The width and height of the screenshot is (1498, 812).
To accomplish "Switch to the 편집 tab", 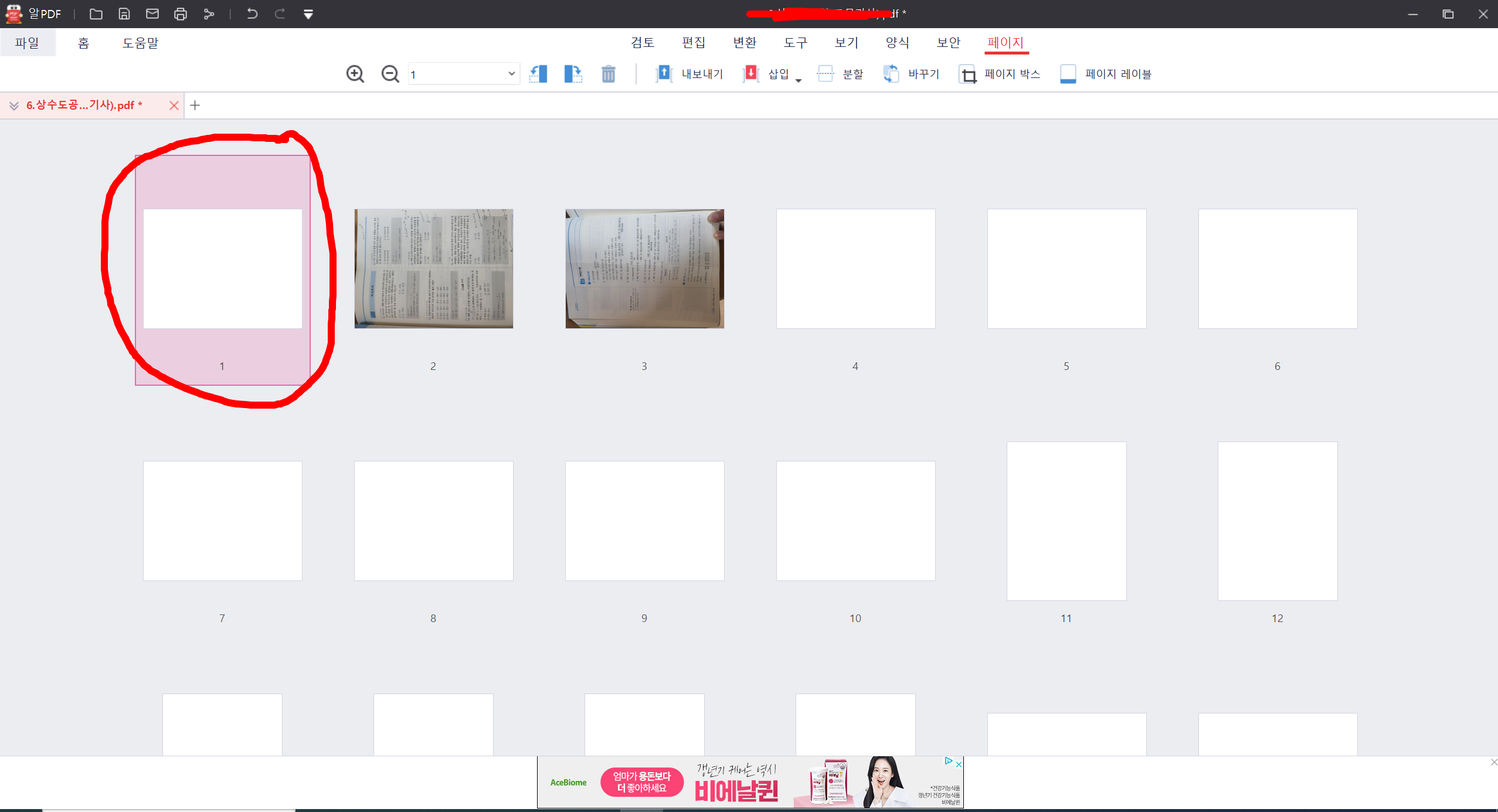I will point(694,42).
